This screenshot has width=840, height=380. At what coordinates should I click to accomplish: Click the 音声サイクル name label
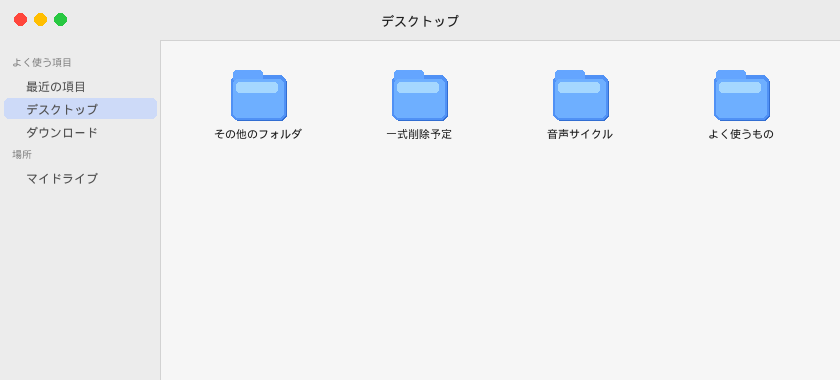[x=580, y=134]
